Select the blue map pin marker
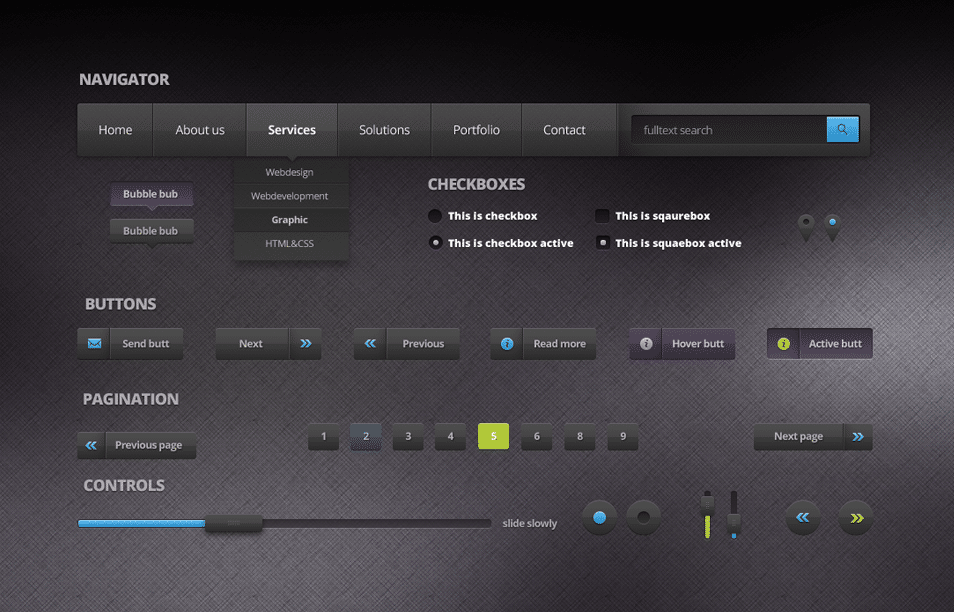The image size is (954, 612). (833, 224)
